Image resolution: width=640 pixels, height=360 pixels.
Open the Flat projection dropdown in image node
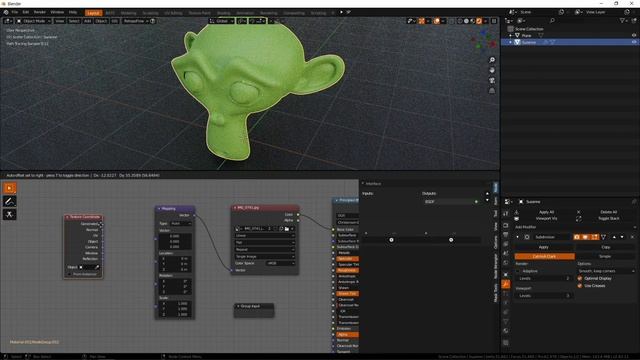(264, 242)
